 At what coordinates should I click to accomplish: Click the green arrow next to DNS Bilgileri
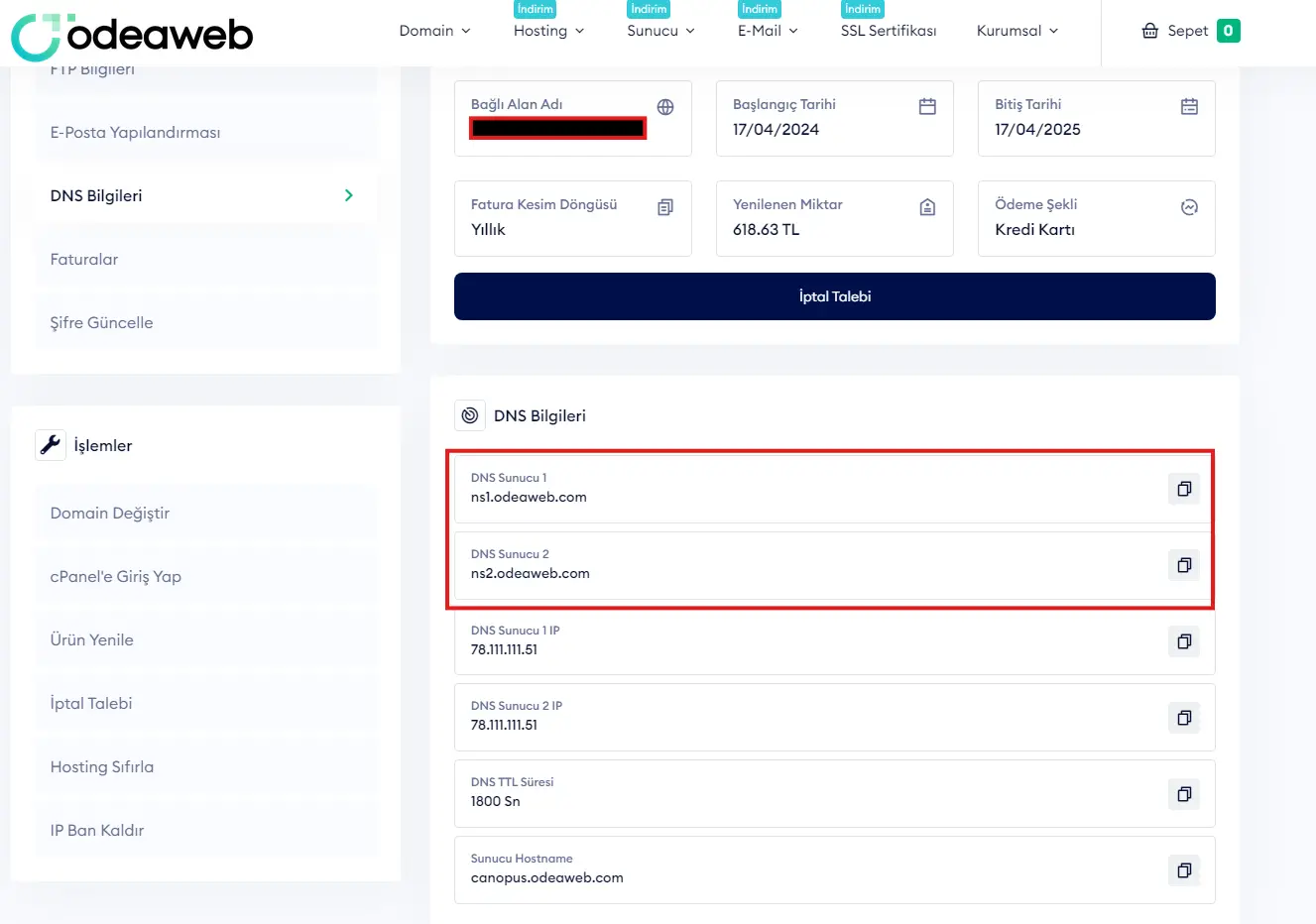tap(348, 195)
